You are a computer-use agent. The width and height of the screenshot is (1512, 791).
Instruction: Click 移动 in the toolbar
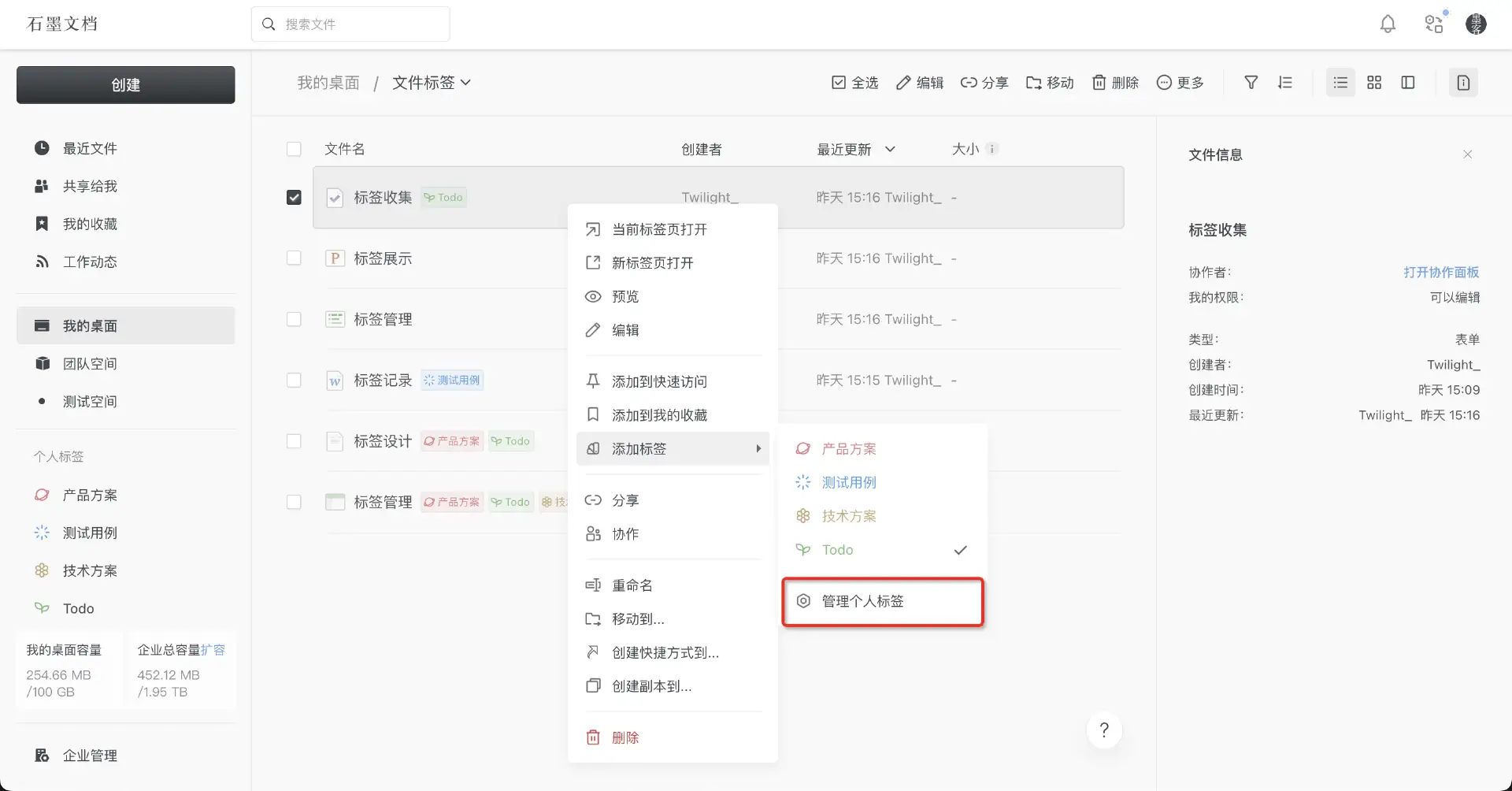(x=1050, y=83)
